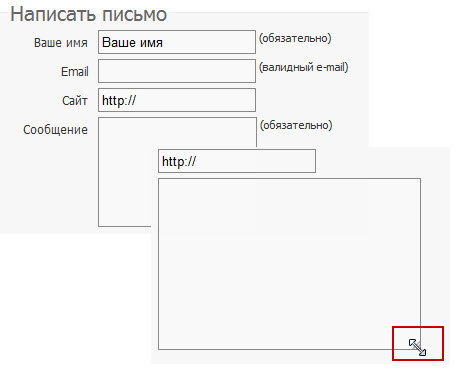Click the "Сообщение" label text
Viewport: 459px width, 375px height.
coord(55,129)
